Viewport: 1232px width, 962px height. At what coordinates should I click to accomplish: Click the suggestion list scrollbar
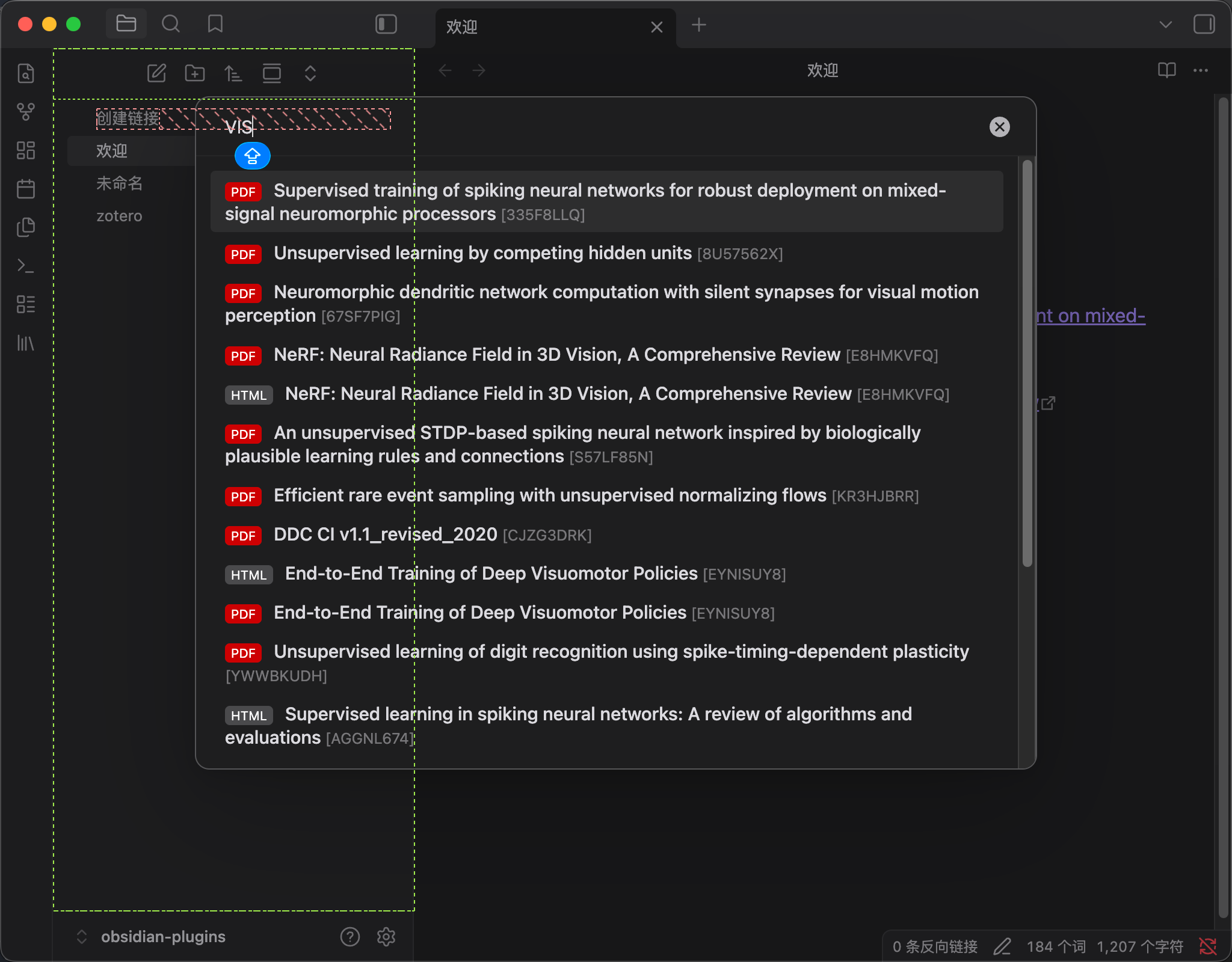coord(1027,361)
